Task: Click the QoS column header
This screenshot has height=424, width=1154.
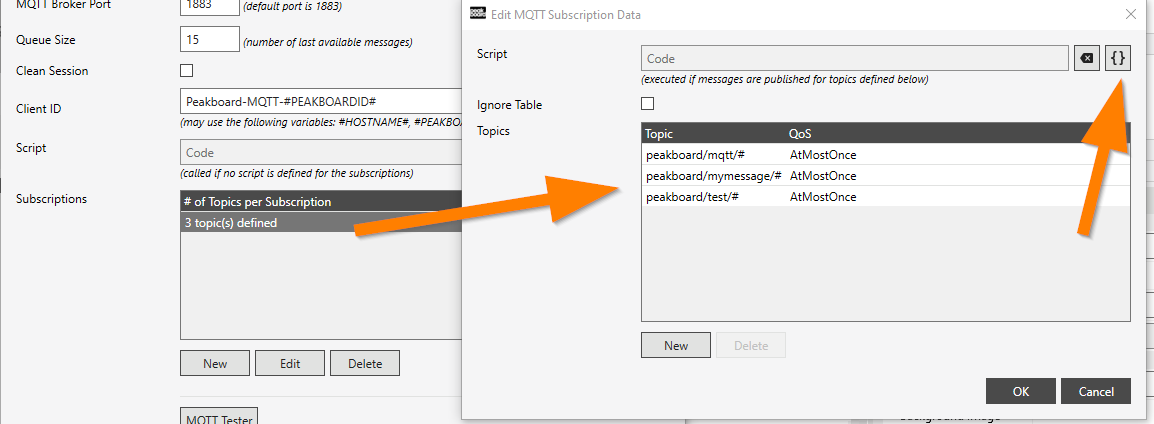Action: pyautogui.click(x=801, y=134)
